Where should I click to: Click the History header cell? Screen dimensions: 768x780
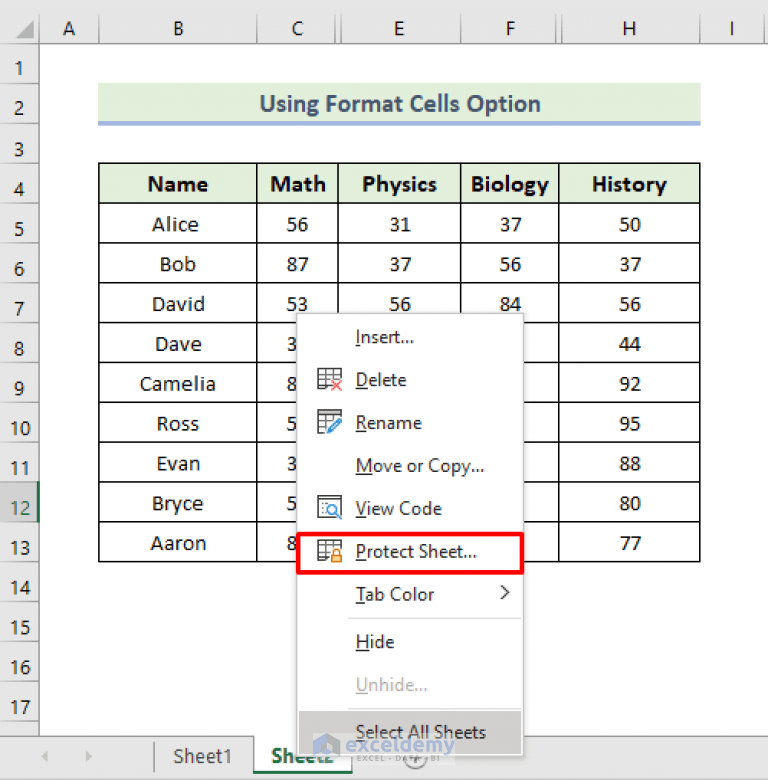[629, 184]
